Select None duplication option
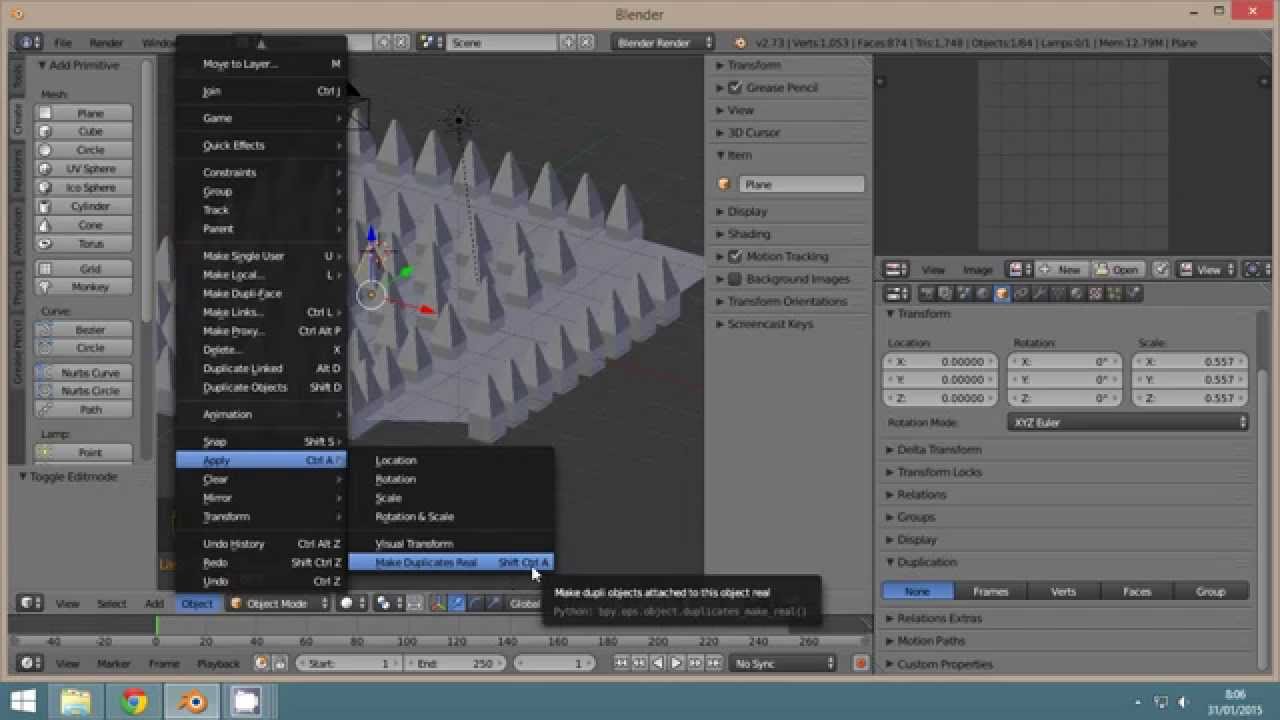The width and height of the screenshot is (1280, 720). point(917,591)
